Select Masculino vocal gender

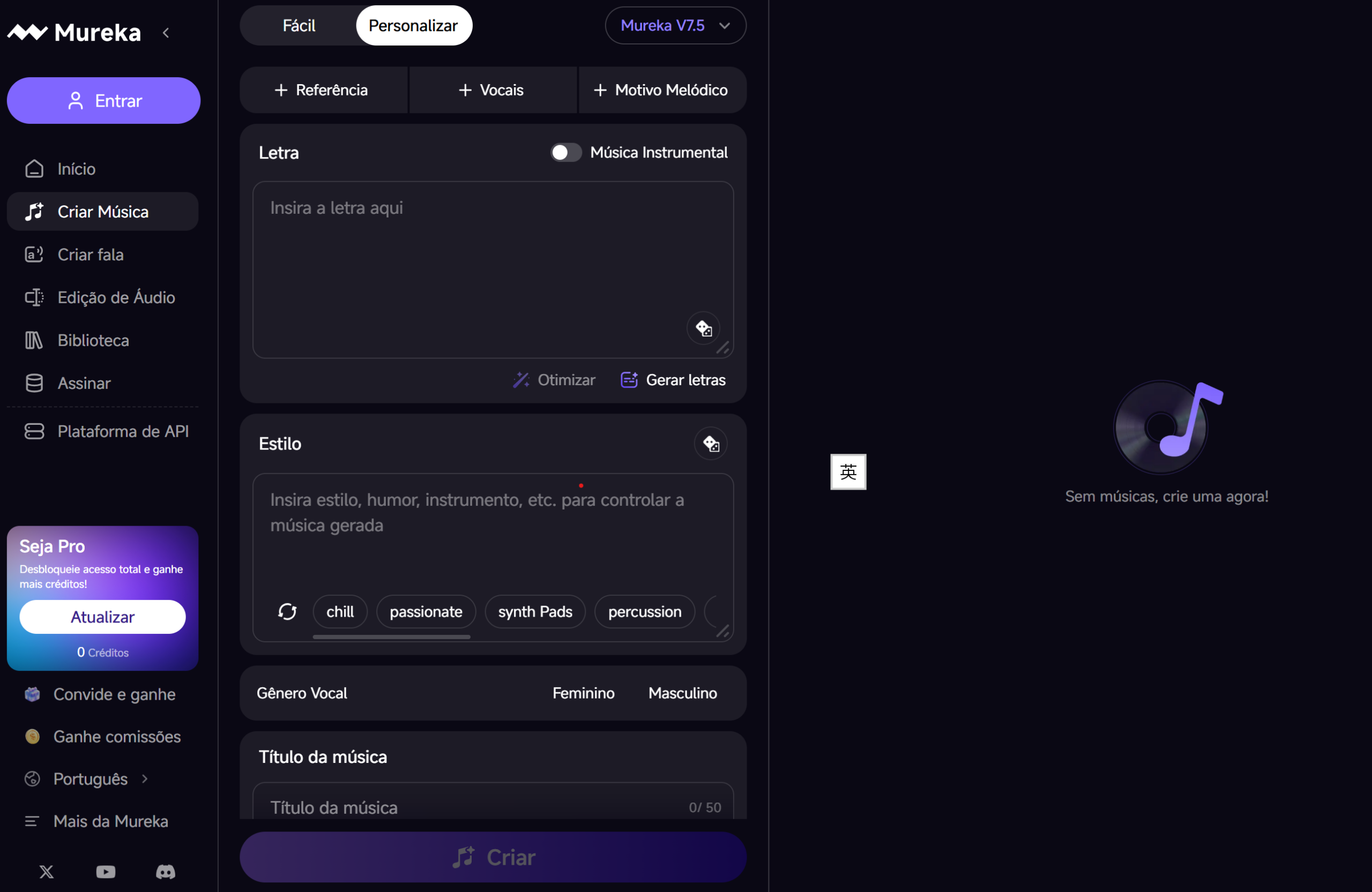pos(683,693)
